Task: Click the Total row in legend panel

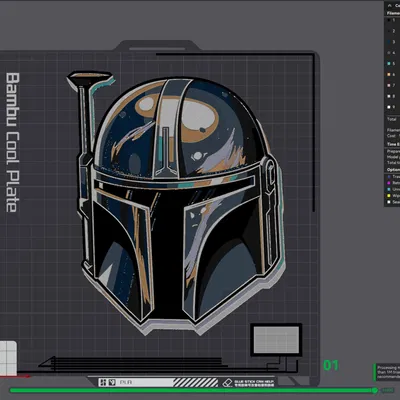Action: (393, 119)
